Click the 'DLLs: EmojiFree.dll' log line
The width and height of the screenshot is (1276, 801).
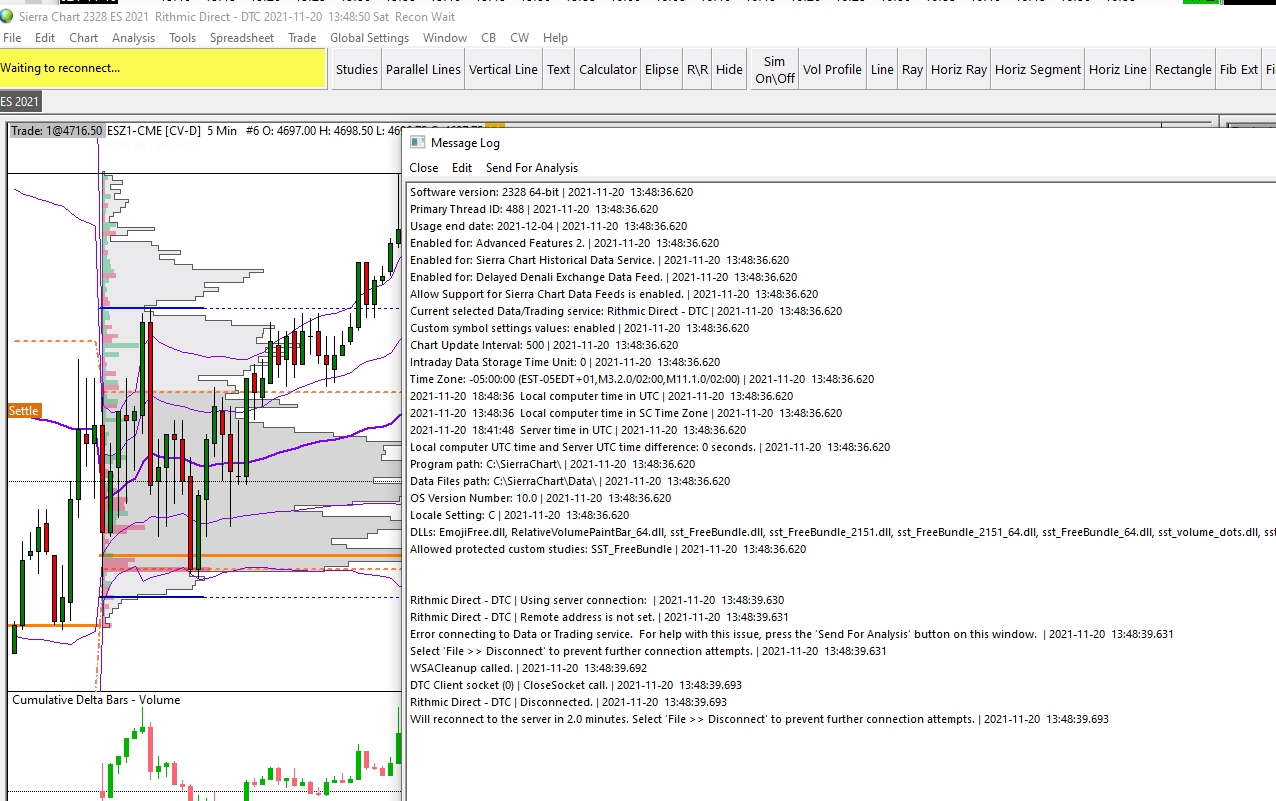pyautogui.click(x=843, y=532)
